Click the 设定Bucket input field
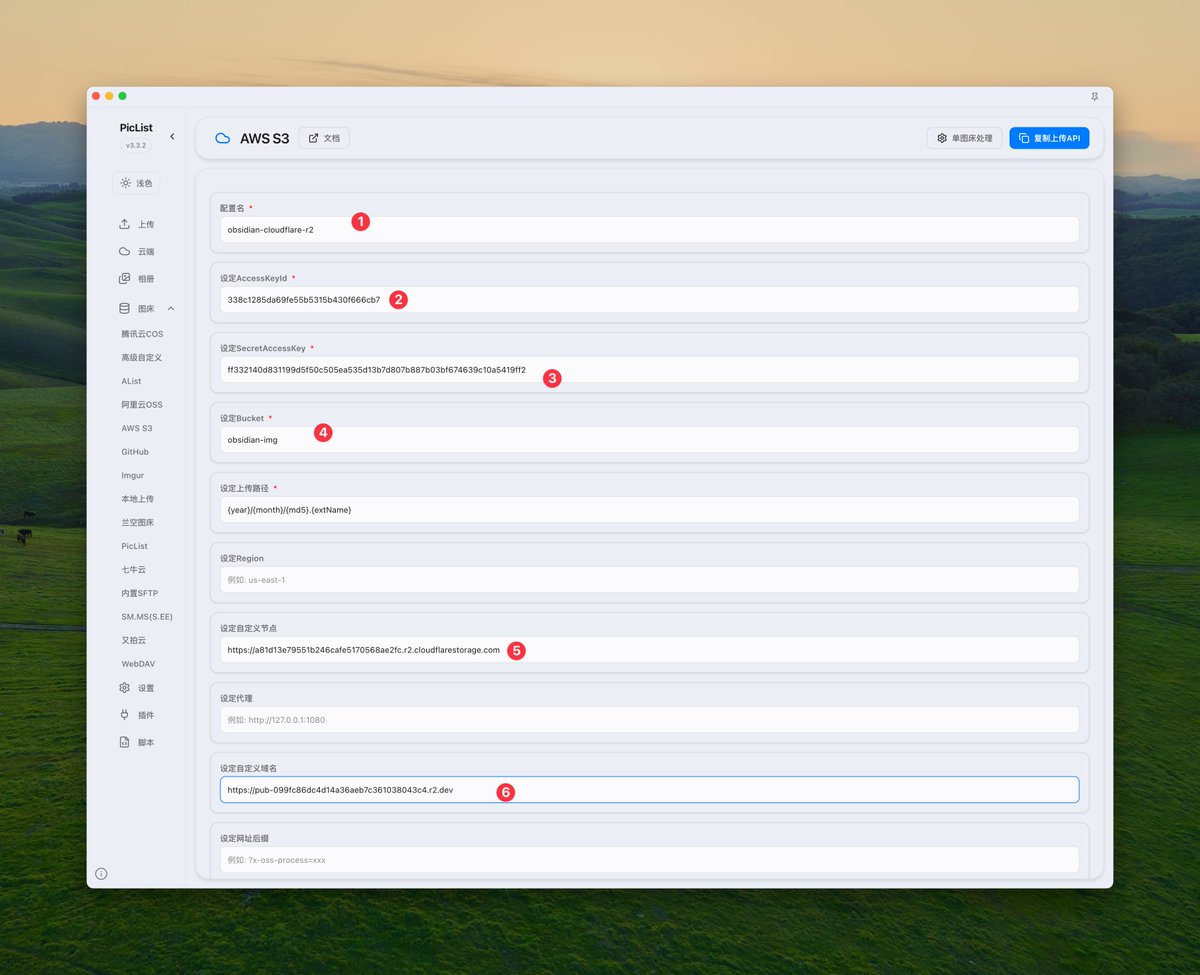The image size is (1200, 975). (x=649, y=440)
